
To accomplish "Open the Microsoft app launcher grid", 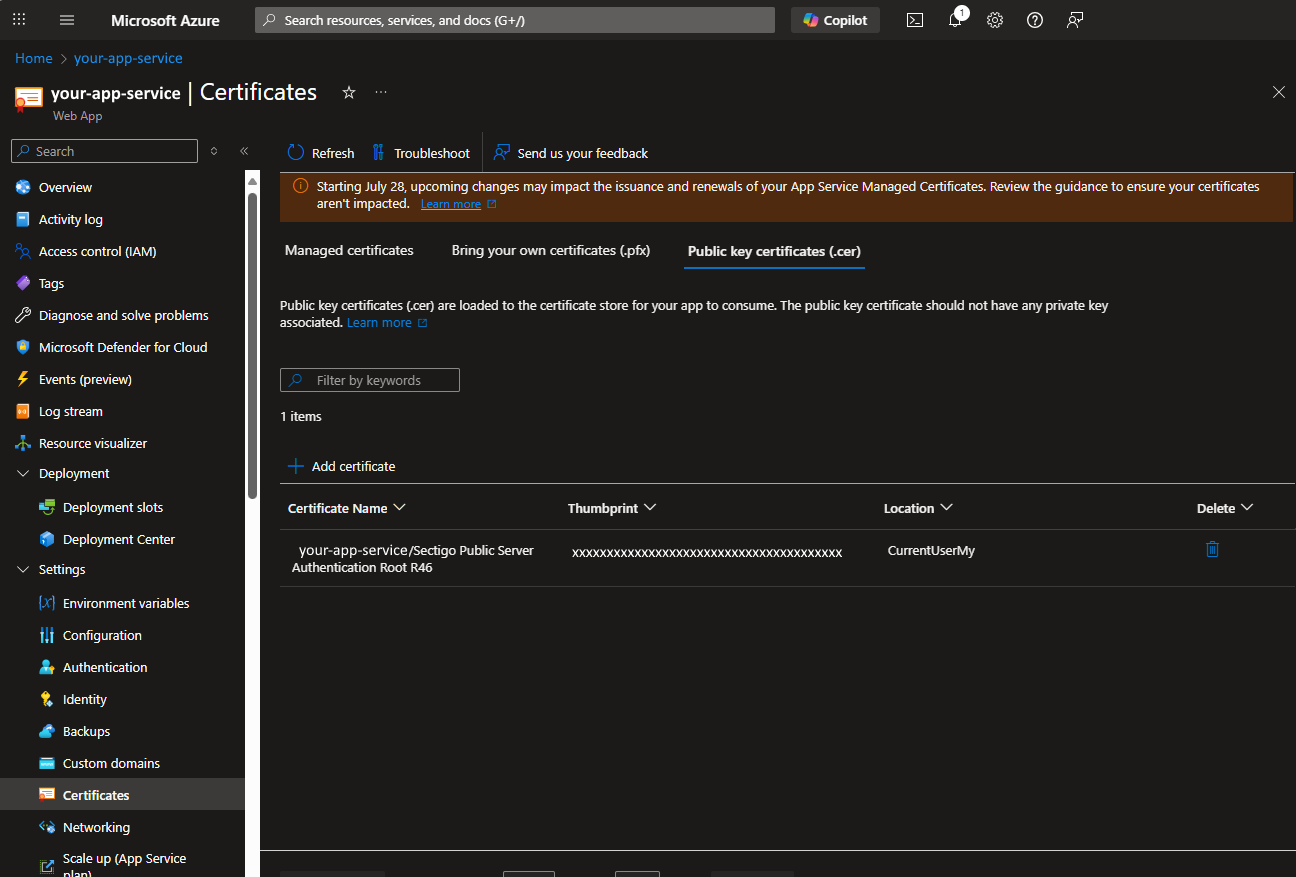I will click(x=19, y=20).
